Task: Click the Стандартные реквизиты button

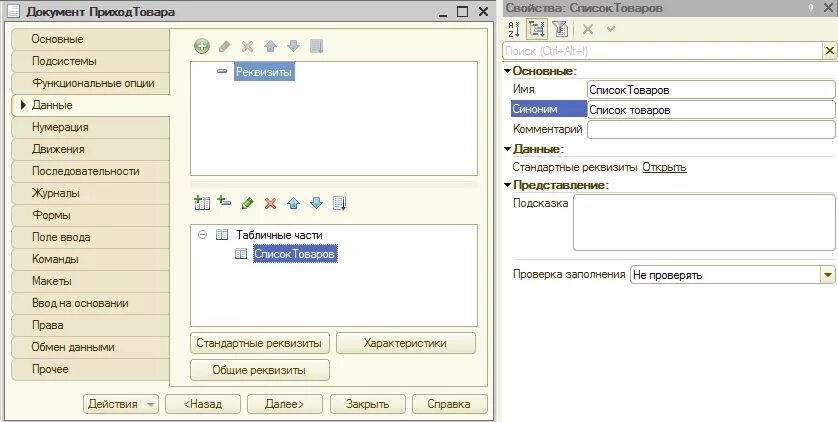Action: (260, 343)
